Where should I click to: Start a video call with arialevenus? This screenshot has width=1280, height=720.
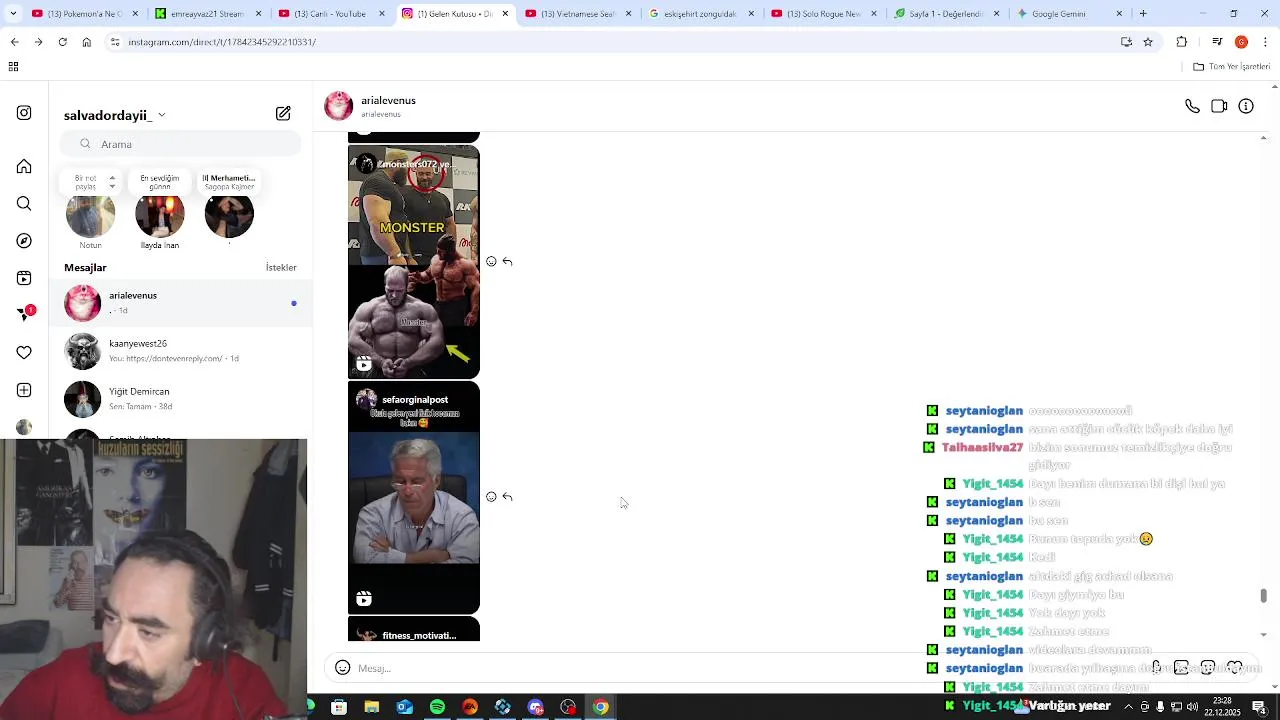(1219, 106)
